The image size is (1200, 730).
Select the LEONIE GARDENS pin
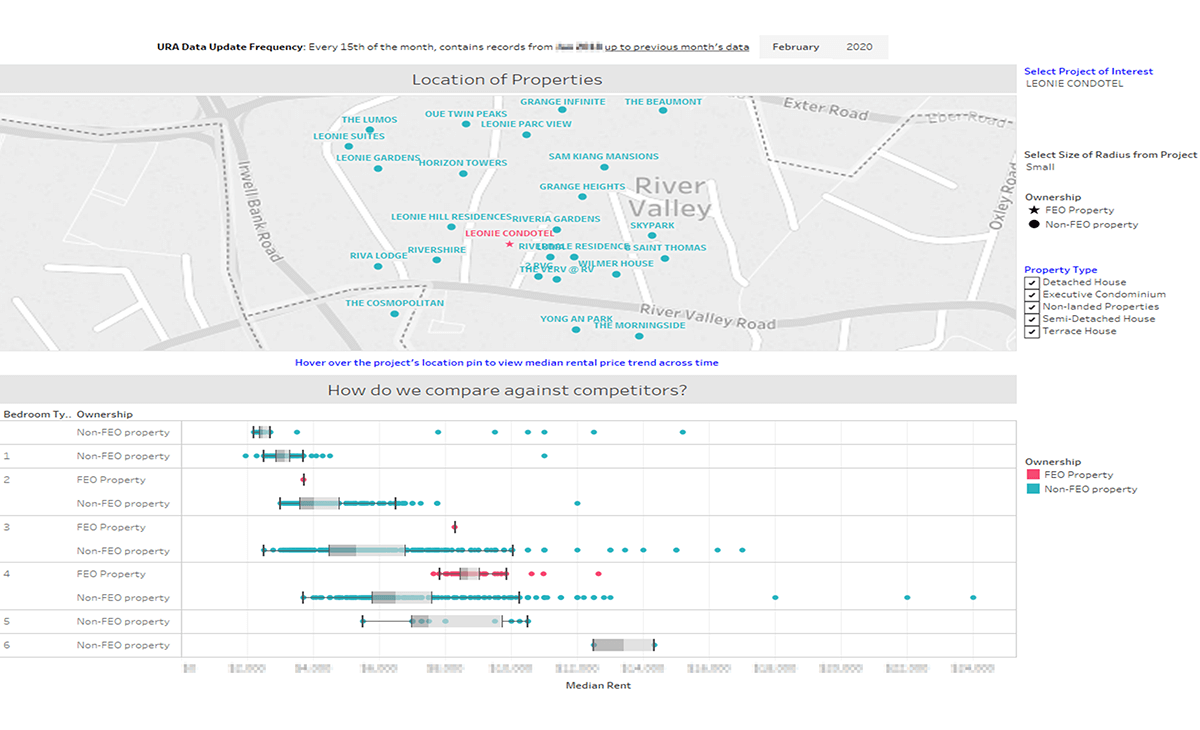point(378,168)
